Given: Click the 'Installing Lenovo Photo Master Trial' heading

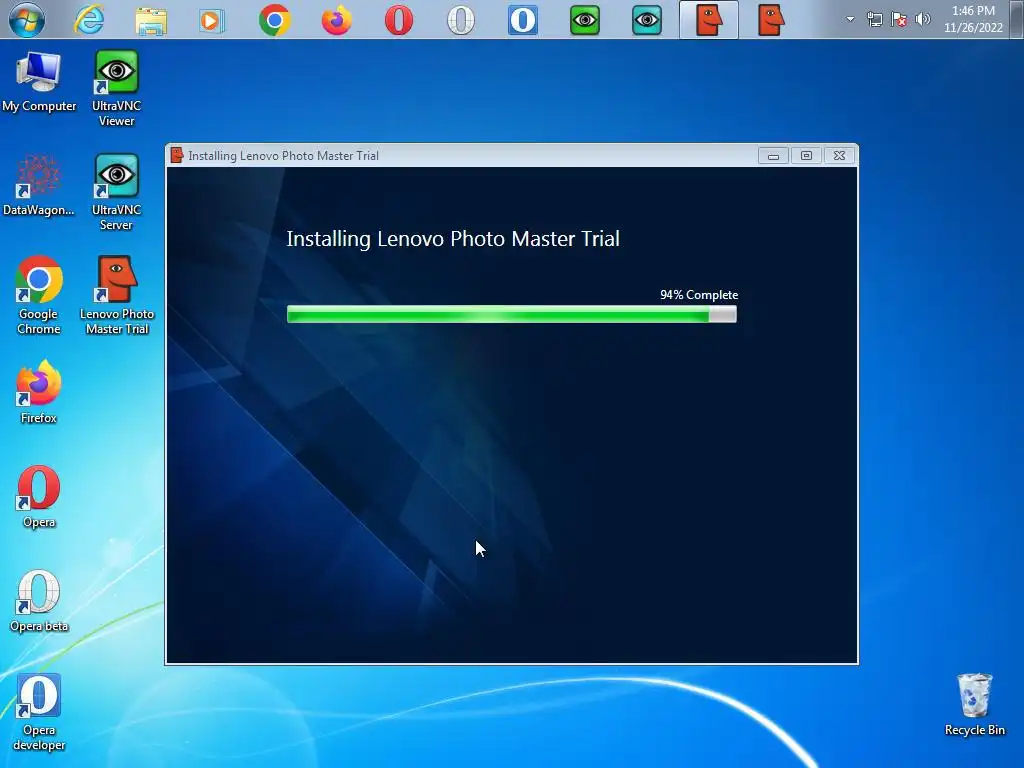Looking at the screenshot, I should [x=453, y=239].
